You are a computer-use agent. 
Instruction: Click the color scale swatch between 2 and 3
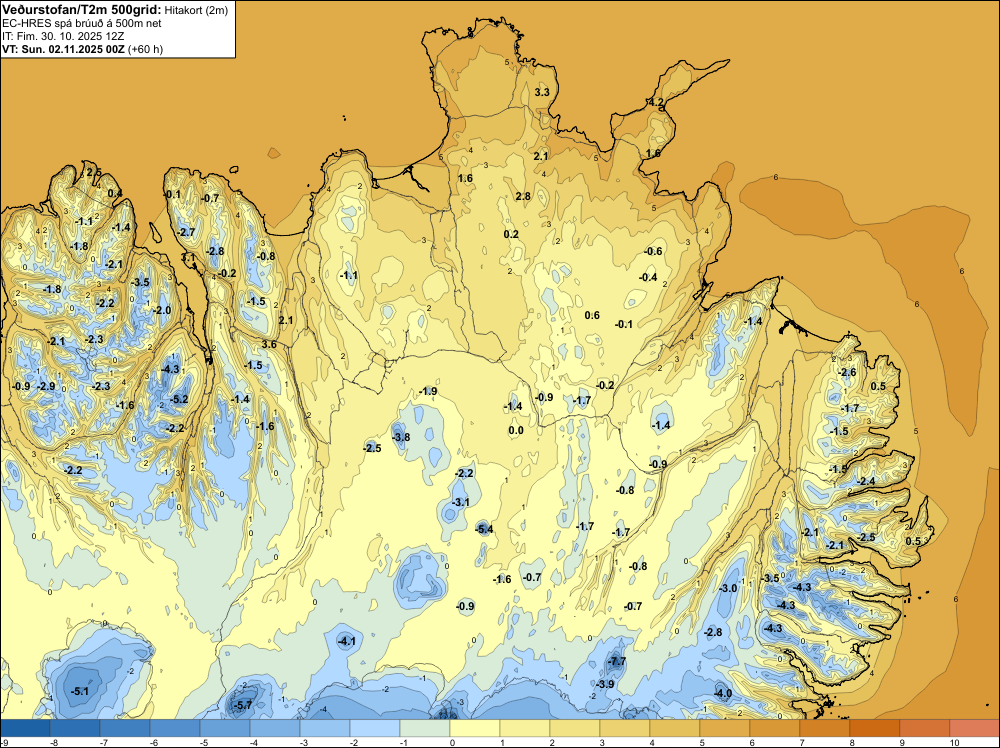[575, 728]
